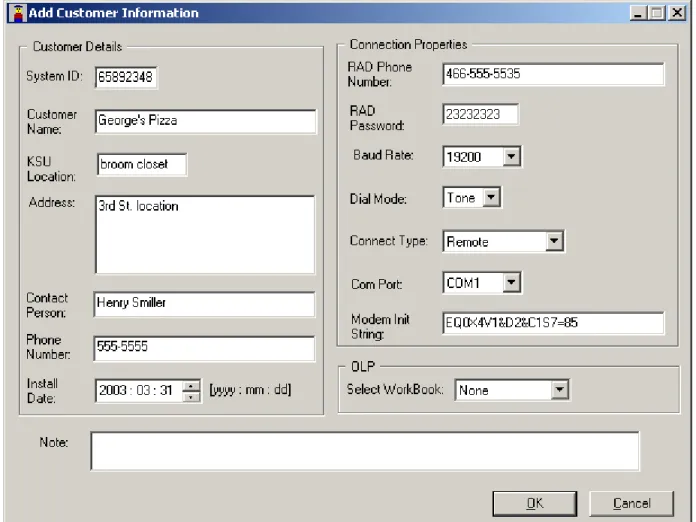Click the RAD Phone Number field
This screenshot has height=522, width=696.
pyautogui.click(x=553, y=74)
